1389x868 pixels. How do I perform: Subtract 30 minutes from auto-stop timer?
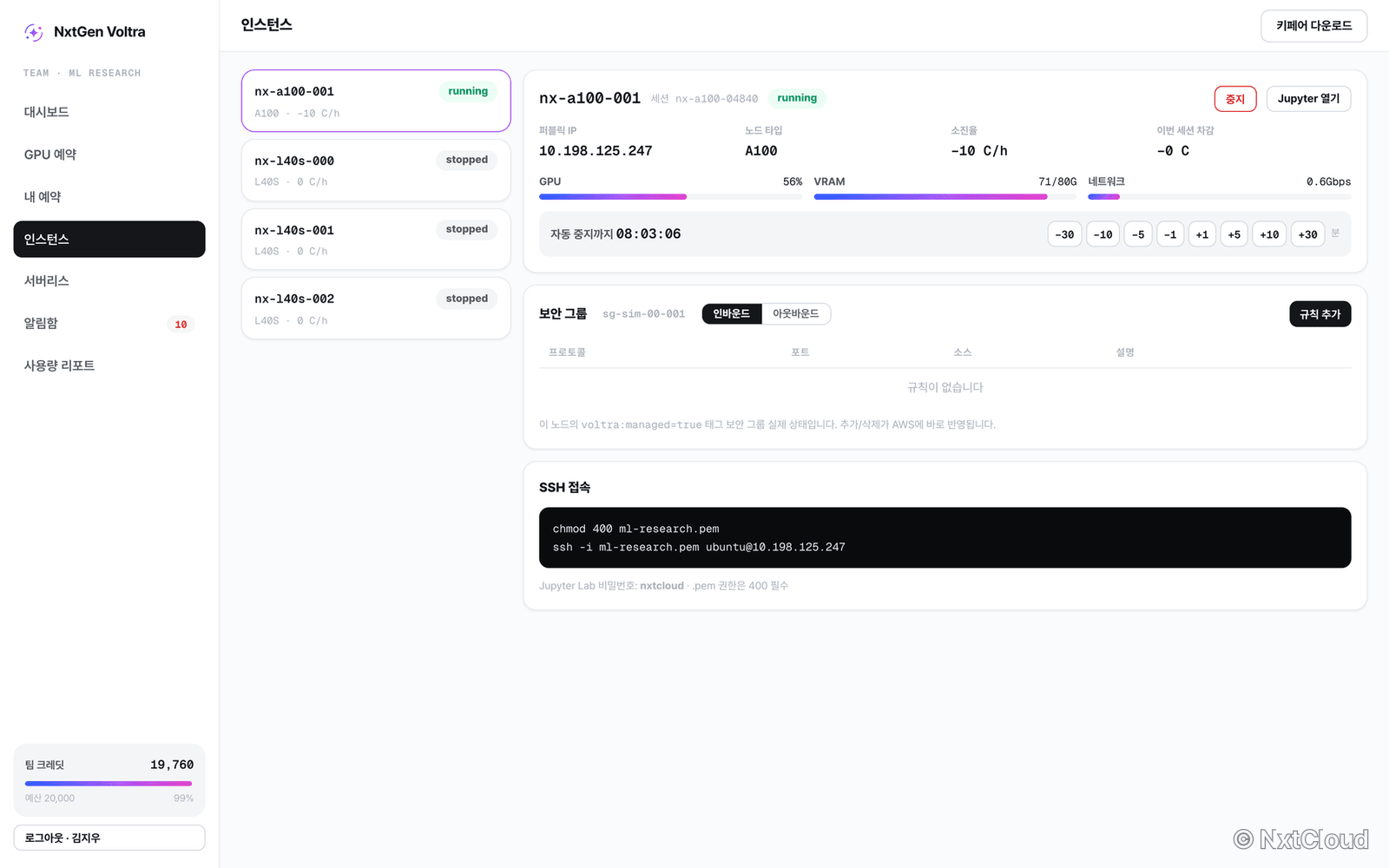1064,234
